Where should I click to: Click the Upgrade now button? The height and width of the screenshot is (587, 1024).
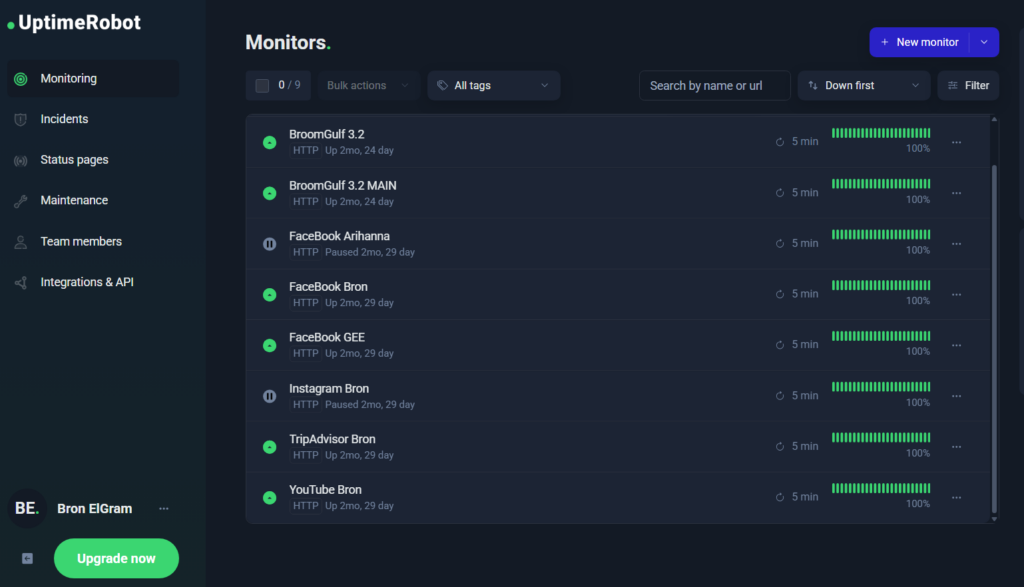pyautogui.click(x=116, y=558)
